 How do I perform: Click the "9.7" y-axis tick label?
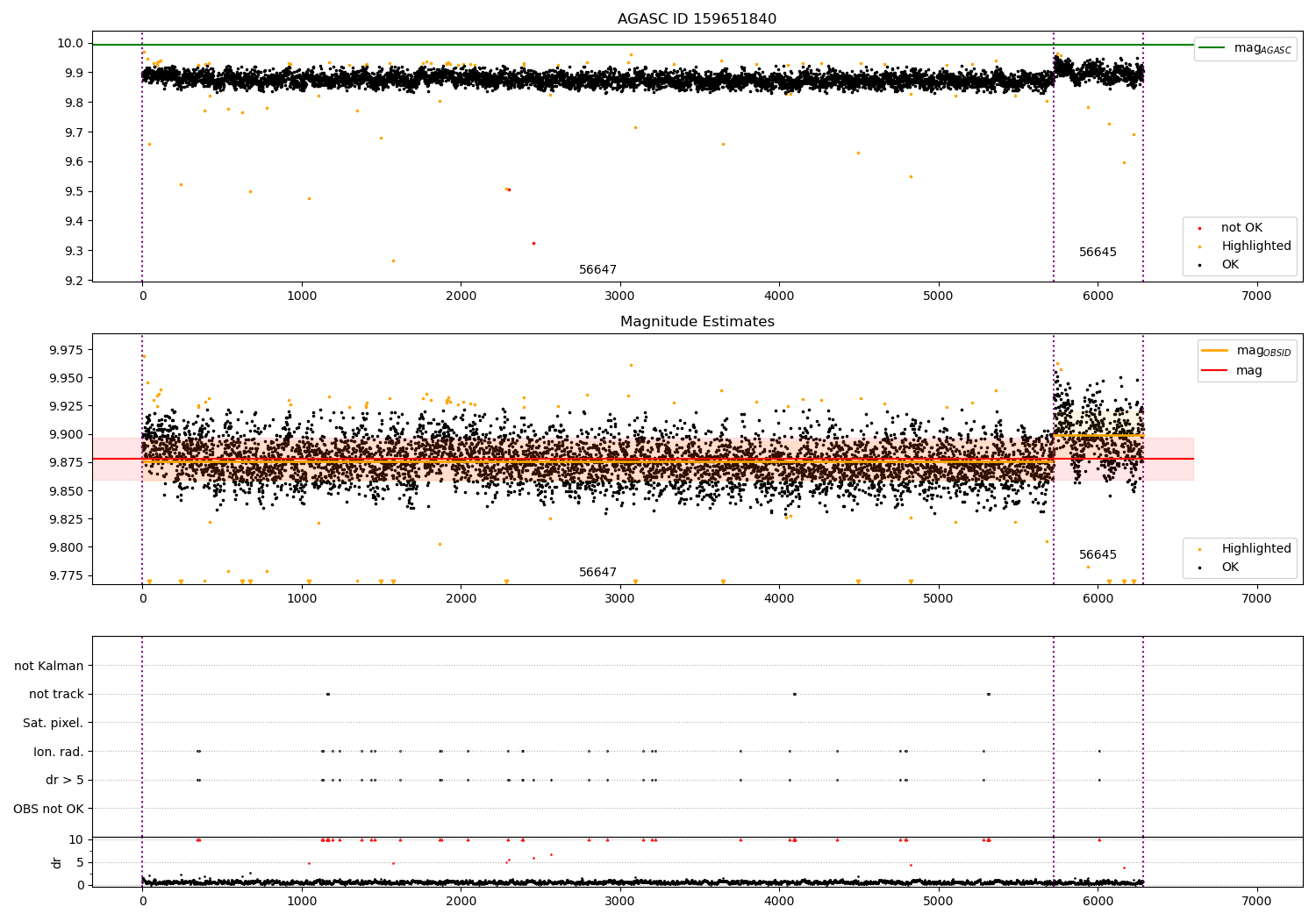(x=74, y=132)
